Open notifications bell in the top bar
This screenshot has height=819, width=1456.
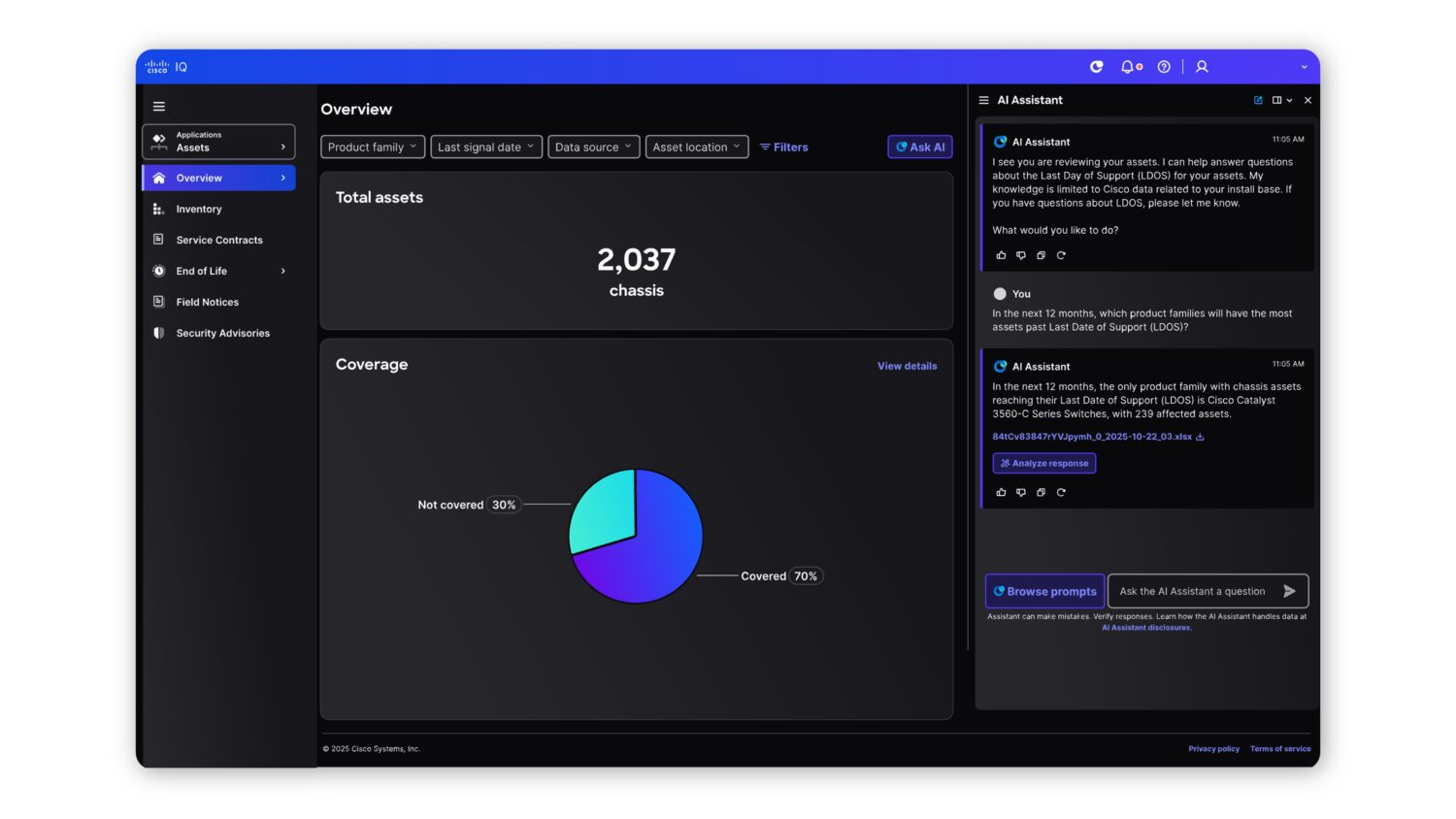pyautogui.click(x=1127, y=66)
